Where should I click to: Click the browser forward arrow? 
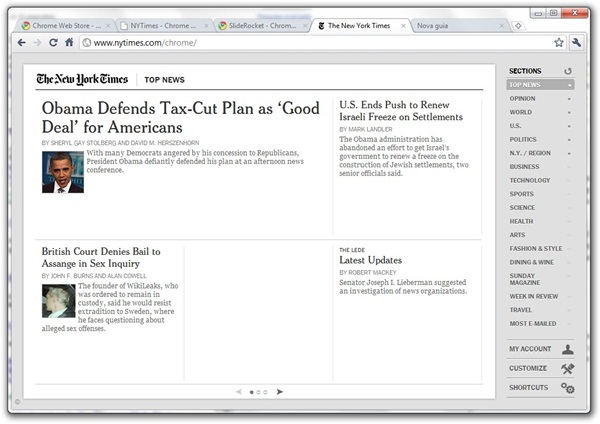[x=37, y=42]
